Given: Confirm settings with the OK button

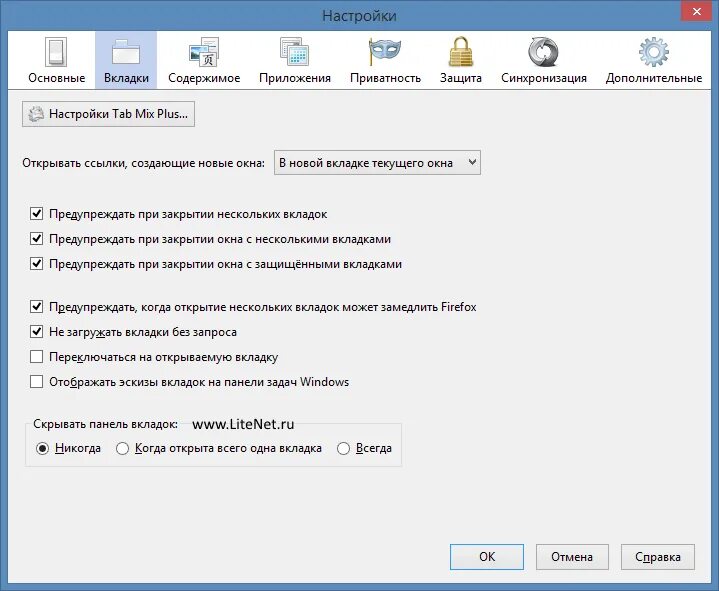Looking at the screenshot, I should pos(487,557).
